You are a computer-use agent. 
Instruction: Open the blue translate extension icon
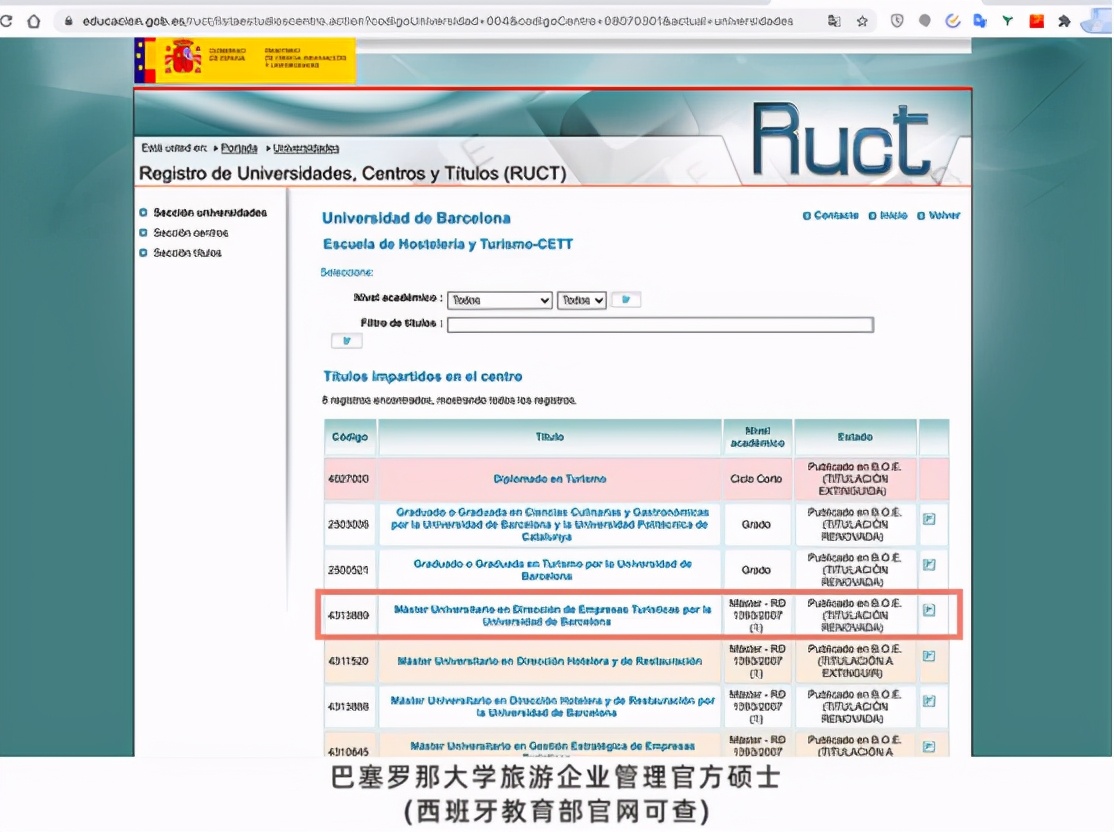[x=980, y=21]
